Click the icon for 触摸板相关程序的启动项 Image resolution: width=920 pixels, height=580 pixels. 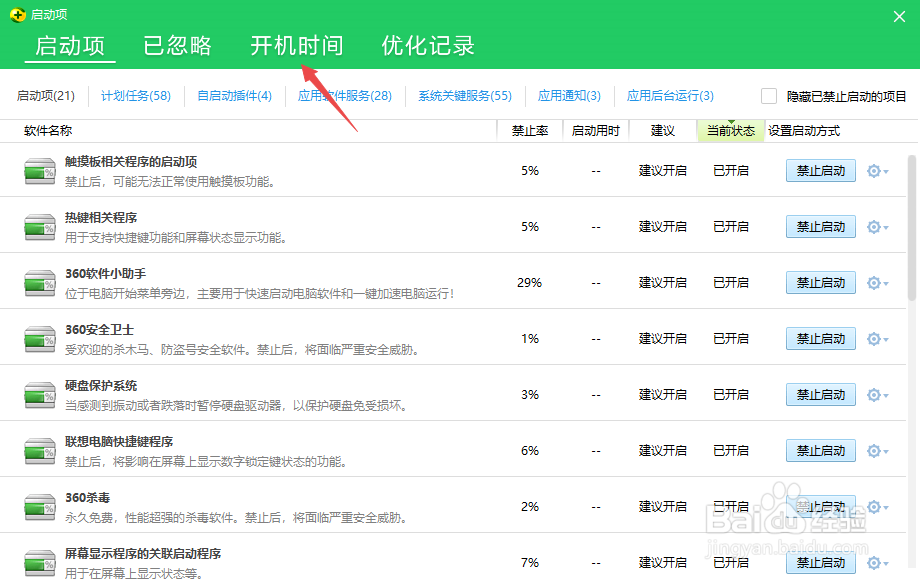40,171
